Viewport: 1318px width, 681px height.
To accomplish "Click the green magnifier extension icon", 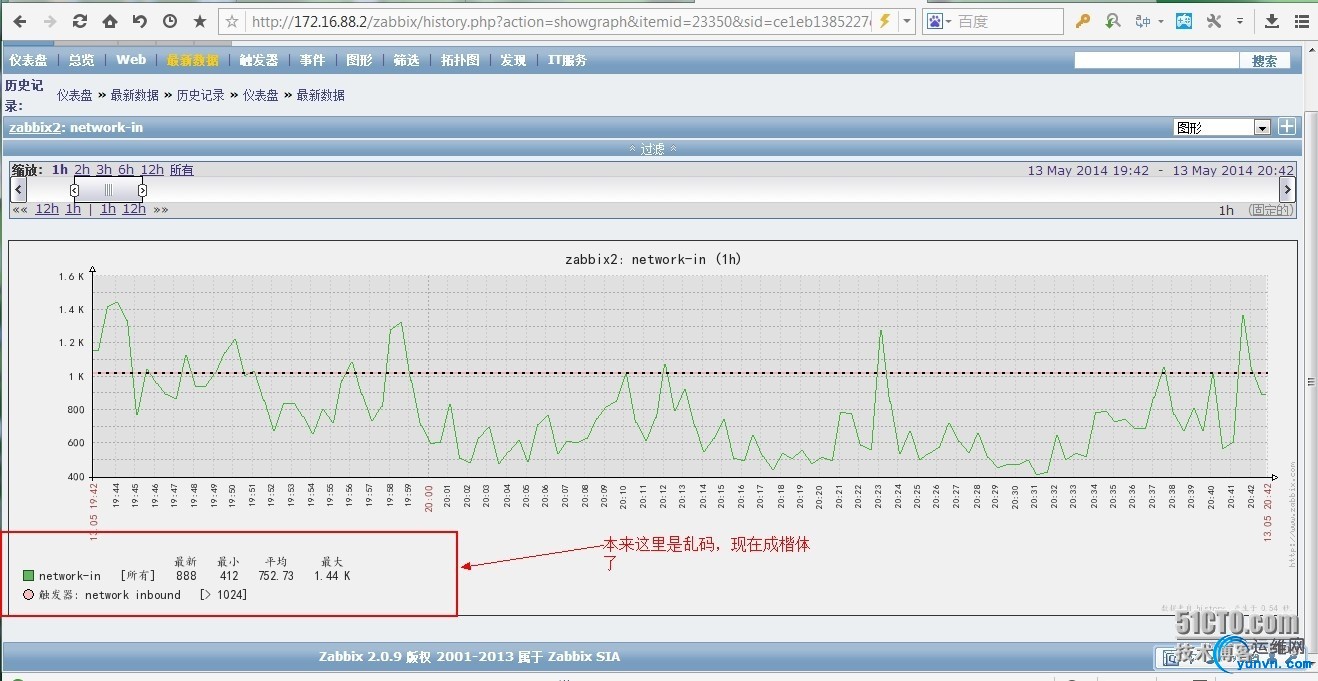I will 1113,21.
